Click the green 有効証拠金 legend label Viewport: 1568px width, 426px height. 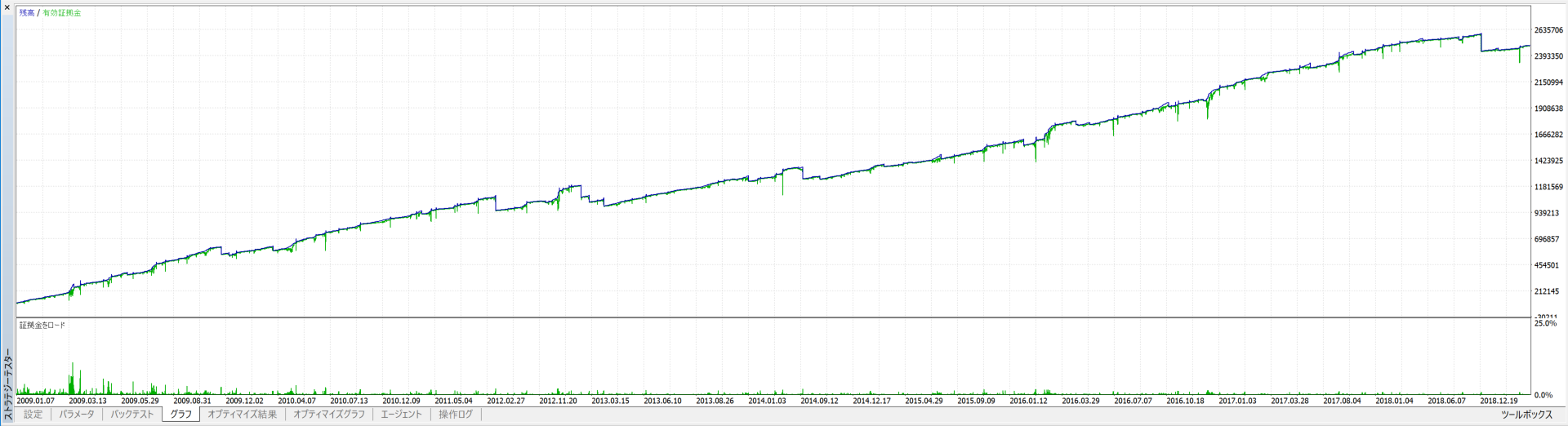click(62, 13)
